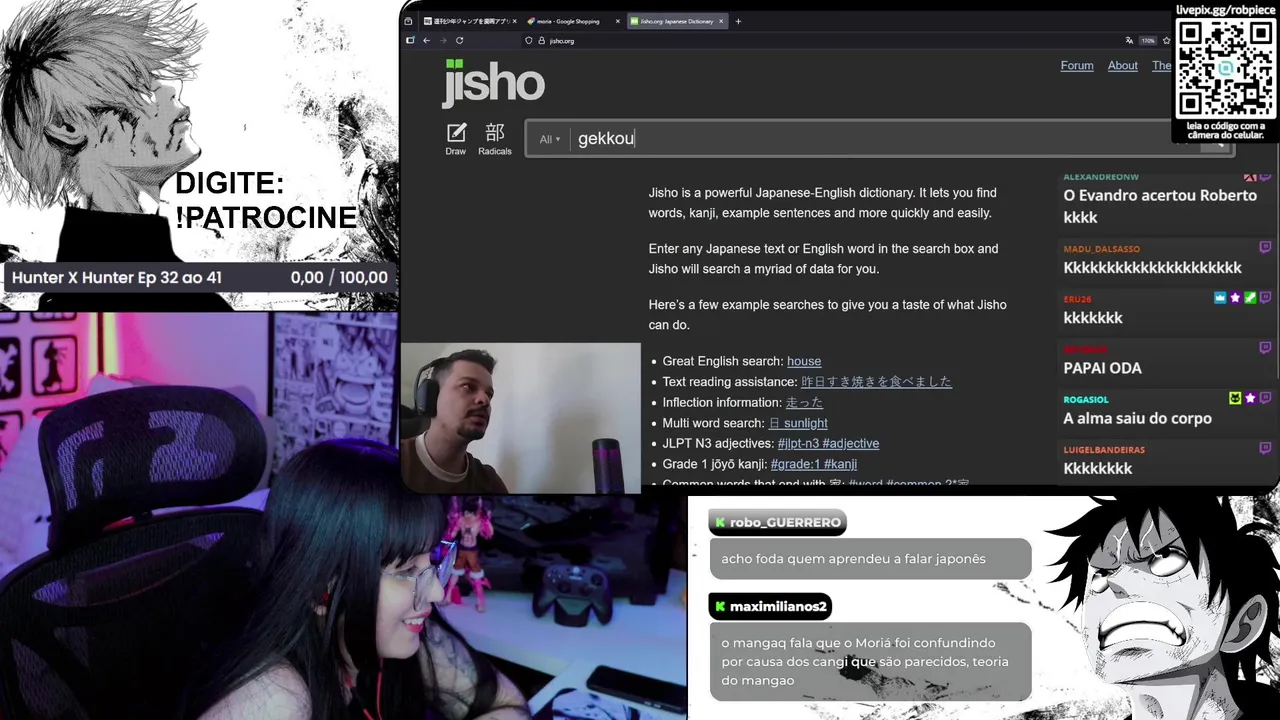The width and height of the screenshot is (1280, 720).
Task: Click the translate page icon
Action: click(1129, 41)
